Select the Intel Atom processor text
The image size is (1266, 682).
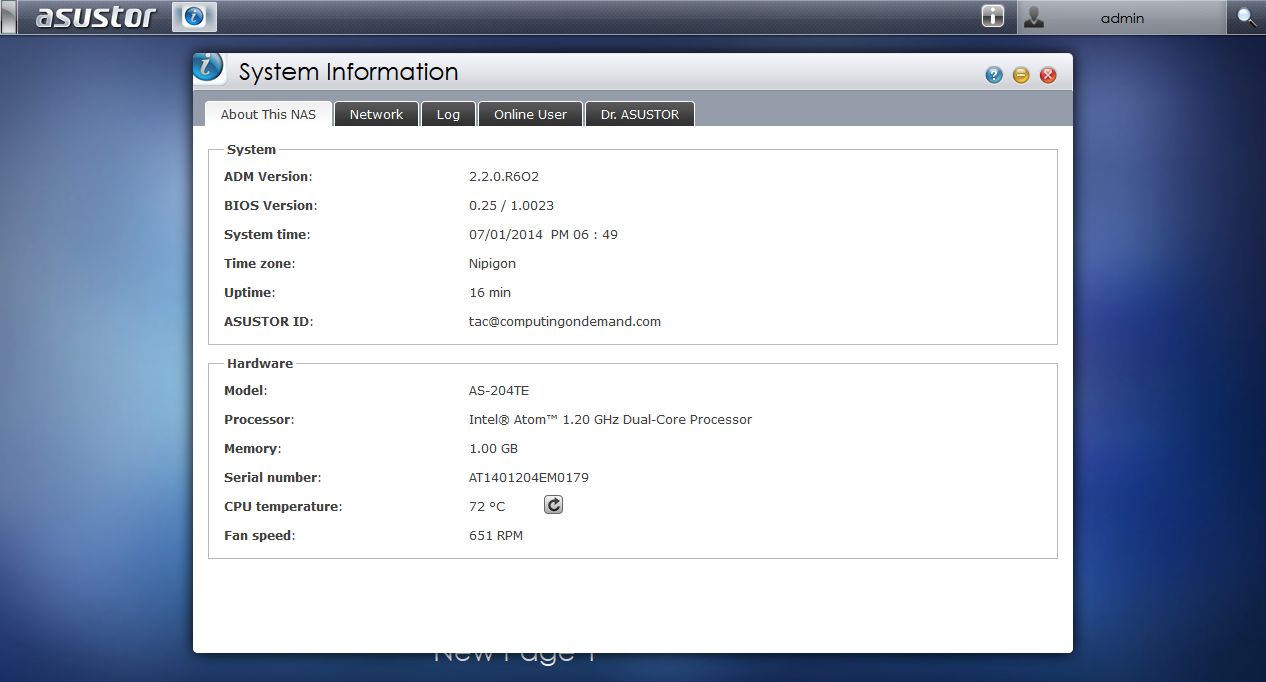pos(610,419)
